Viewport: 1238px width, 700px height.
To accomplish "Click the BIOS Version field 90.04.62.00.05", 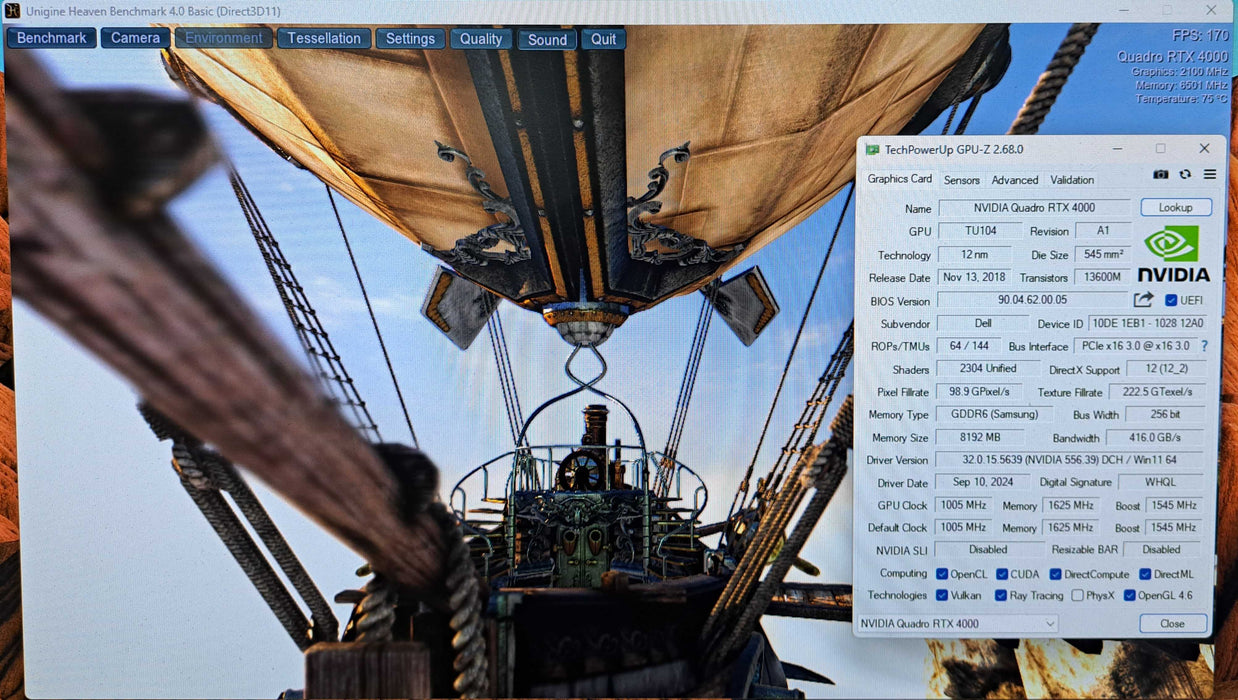I will [1032, 300].
